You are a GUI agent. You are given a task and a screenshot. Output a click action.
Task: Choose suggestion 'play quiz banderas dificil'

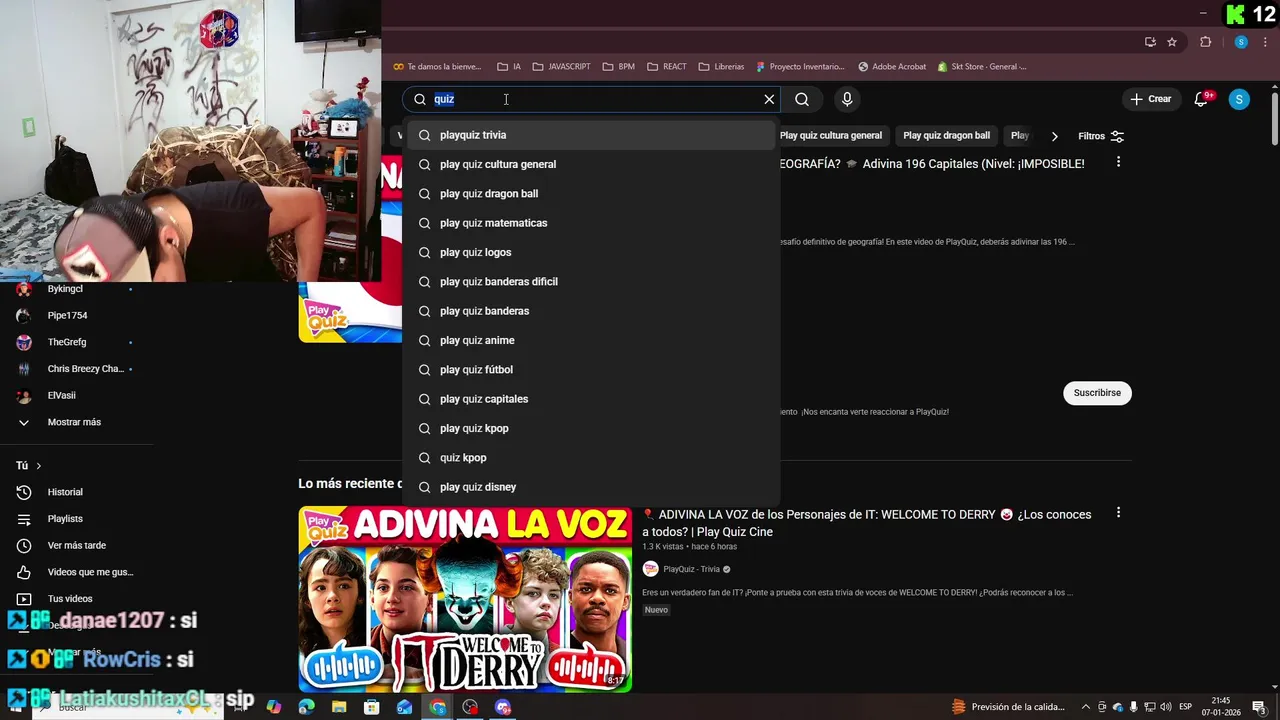(x=592, y=282)
